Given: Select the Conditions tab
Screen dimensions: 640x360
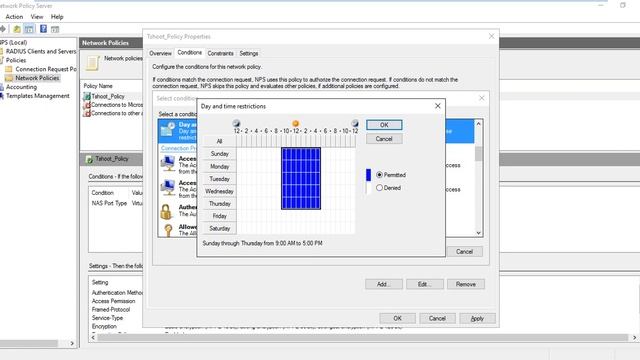Looking at the screenshot, I should click(x=189, y=53).
